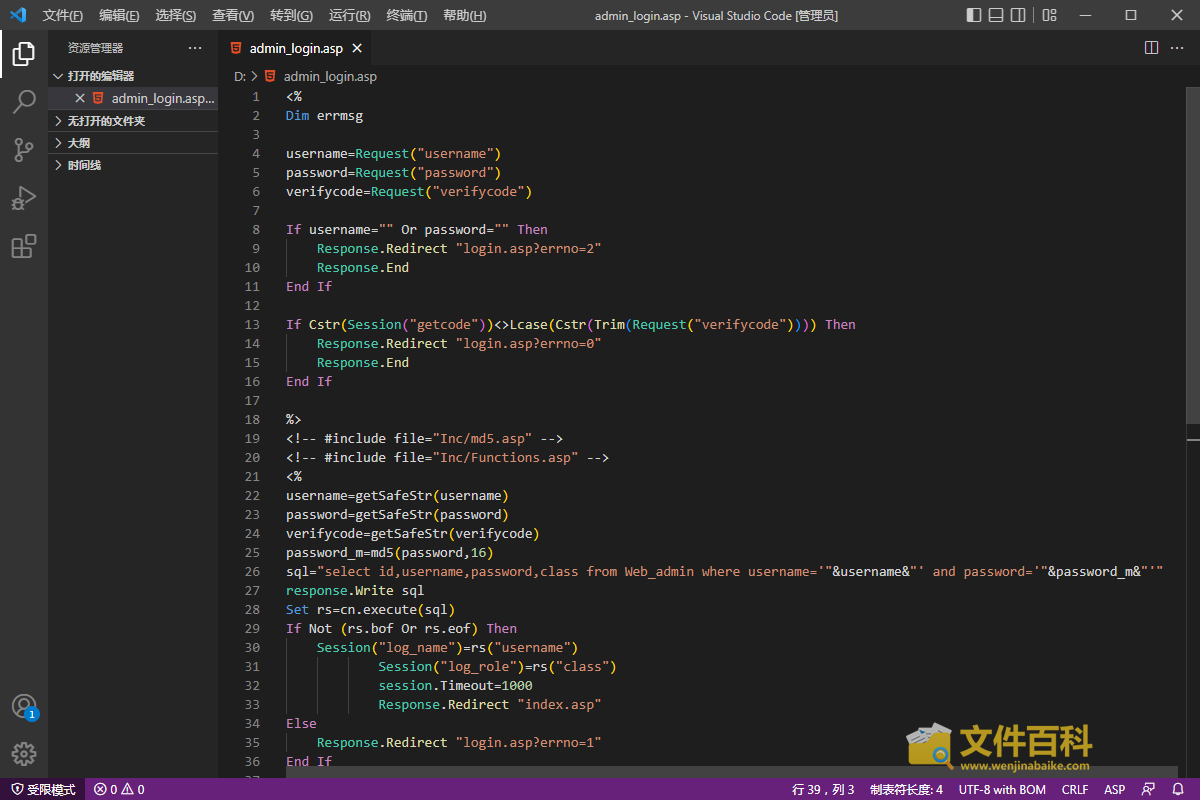1200x800 pixels.
Task: Click the username=Request("username") line
Action: [x=393, y=153]
